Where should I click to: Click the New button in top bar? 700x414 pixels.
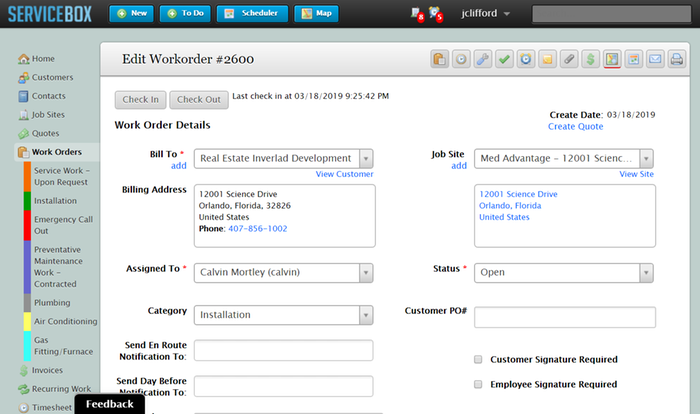pyautogui.click(x=132, y=13)
